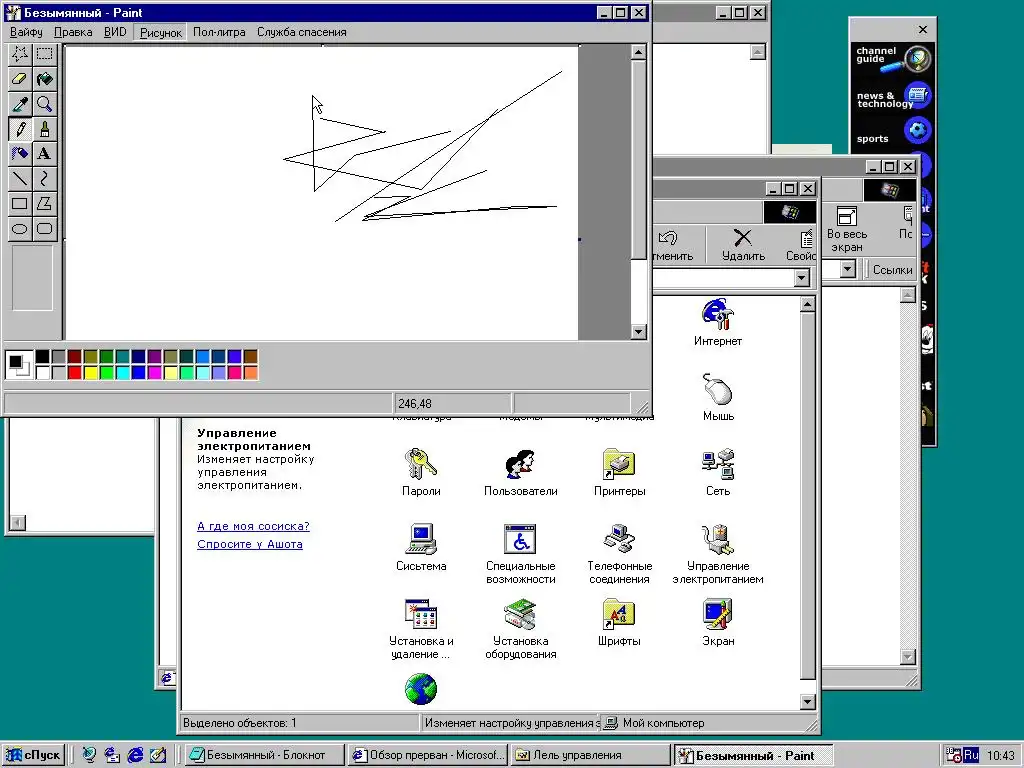Open the Специальные возможности icon
Screen dimensions: 1024x768
tap(520, 554)
